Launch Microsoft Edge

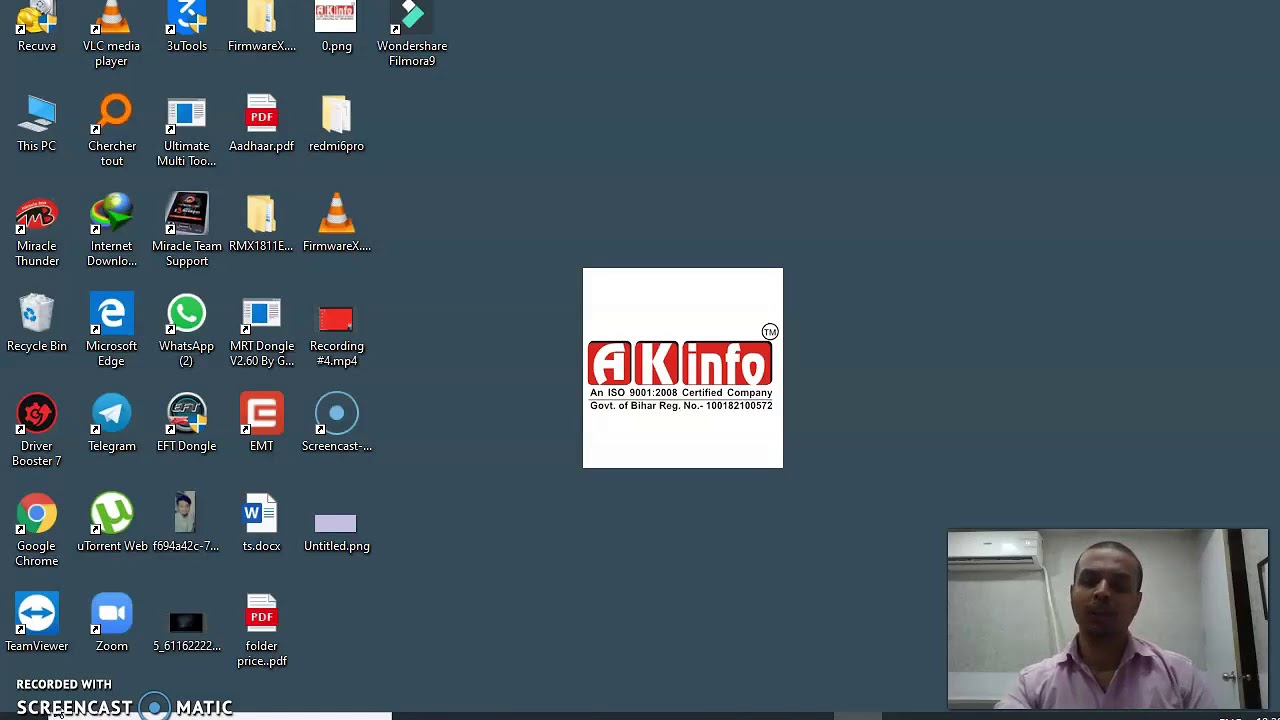click(111, 331)
